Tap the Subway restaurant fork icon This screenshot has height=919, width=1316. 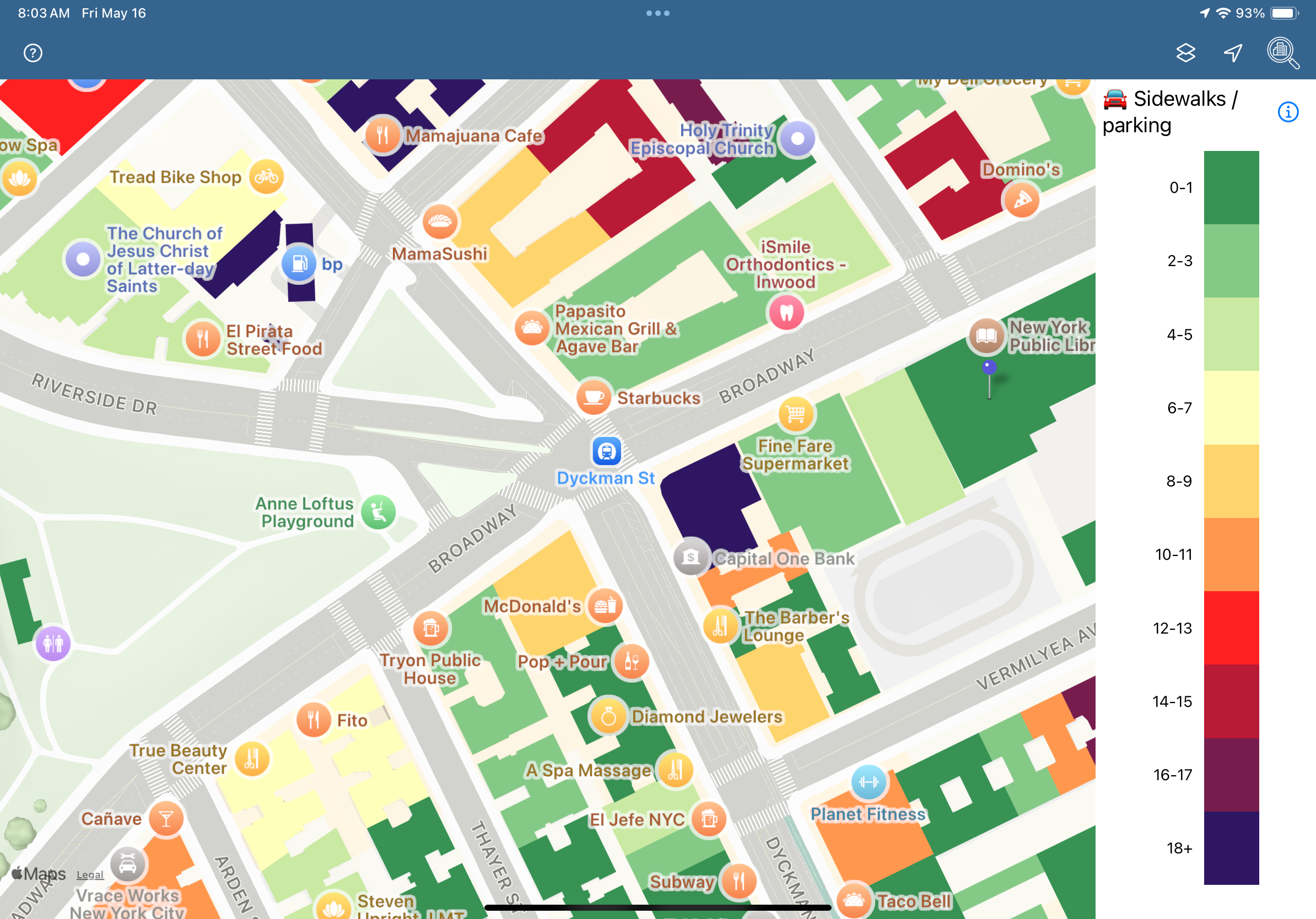point(739,881)
